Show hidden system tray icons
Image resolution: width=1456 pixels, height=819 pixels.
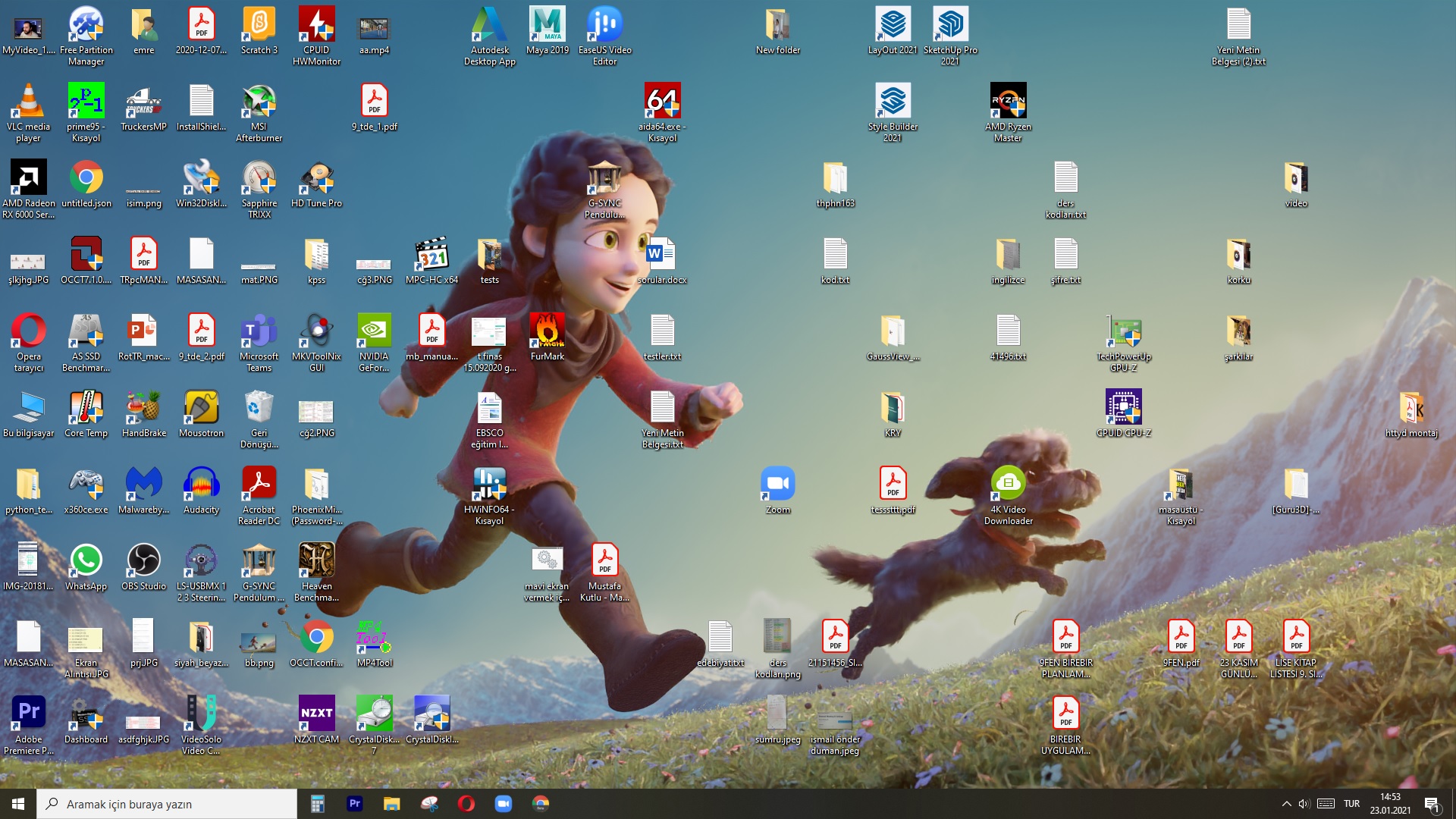pyautogui.click(x=1286, y=804)
